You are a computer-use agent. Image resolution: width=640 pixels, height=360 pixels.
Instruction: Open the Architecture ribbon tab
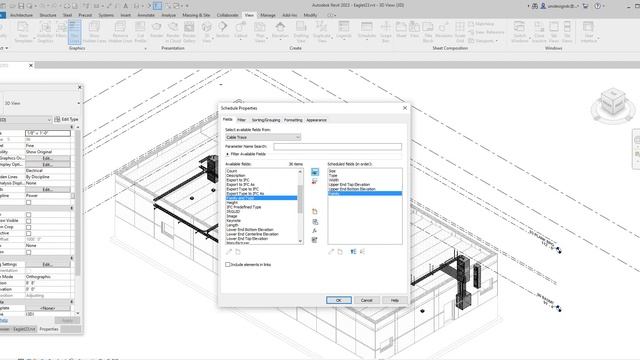[21, 15]
